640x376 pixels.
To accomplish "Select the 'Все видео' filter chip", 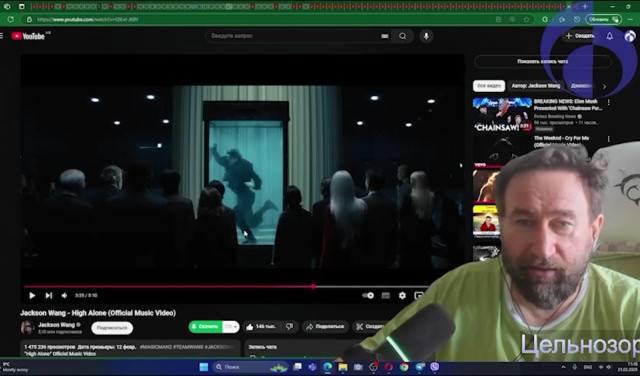I will (489, 86).
